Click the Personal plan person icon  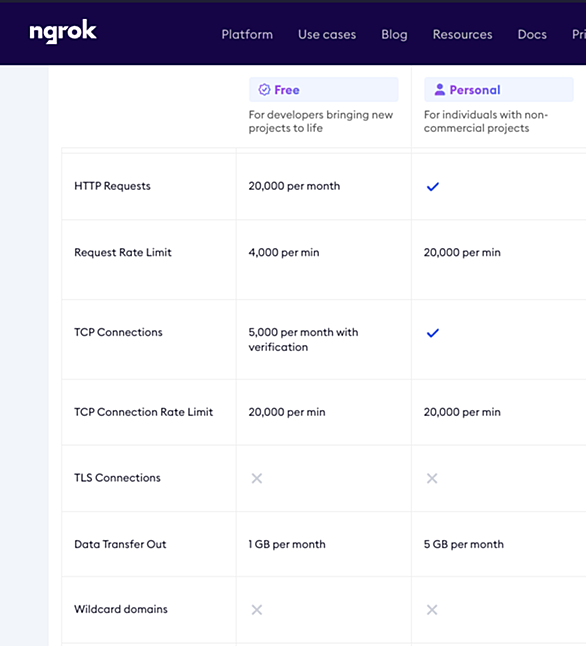point(440,89)
